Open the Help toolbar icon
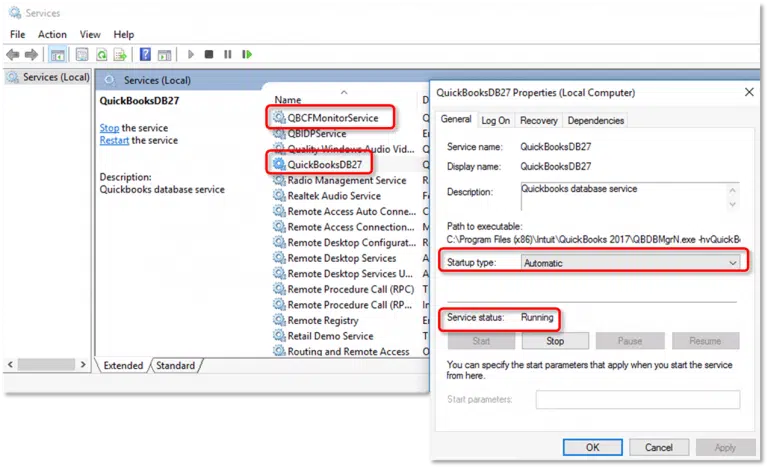Screen dimensions: 768x468 coord(145,54)
